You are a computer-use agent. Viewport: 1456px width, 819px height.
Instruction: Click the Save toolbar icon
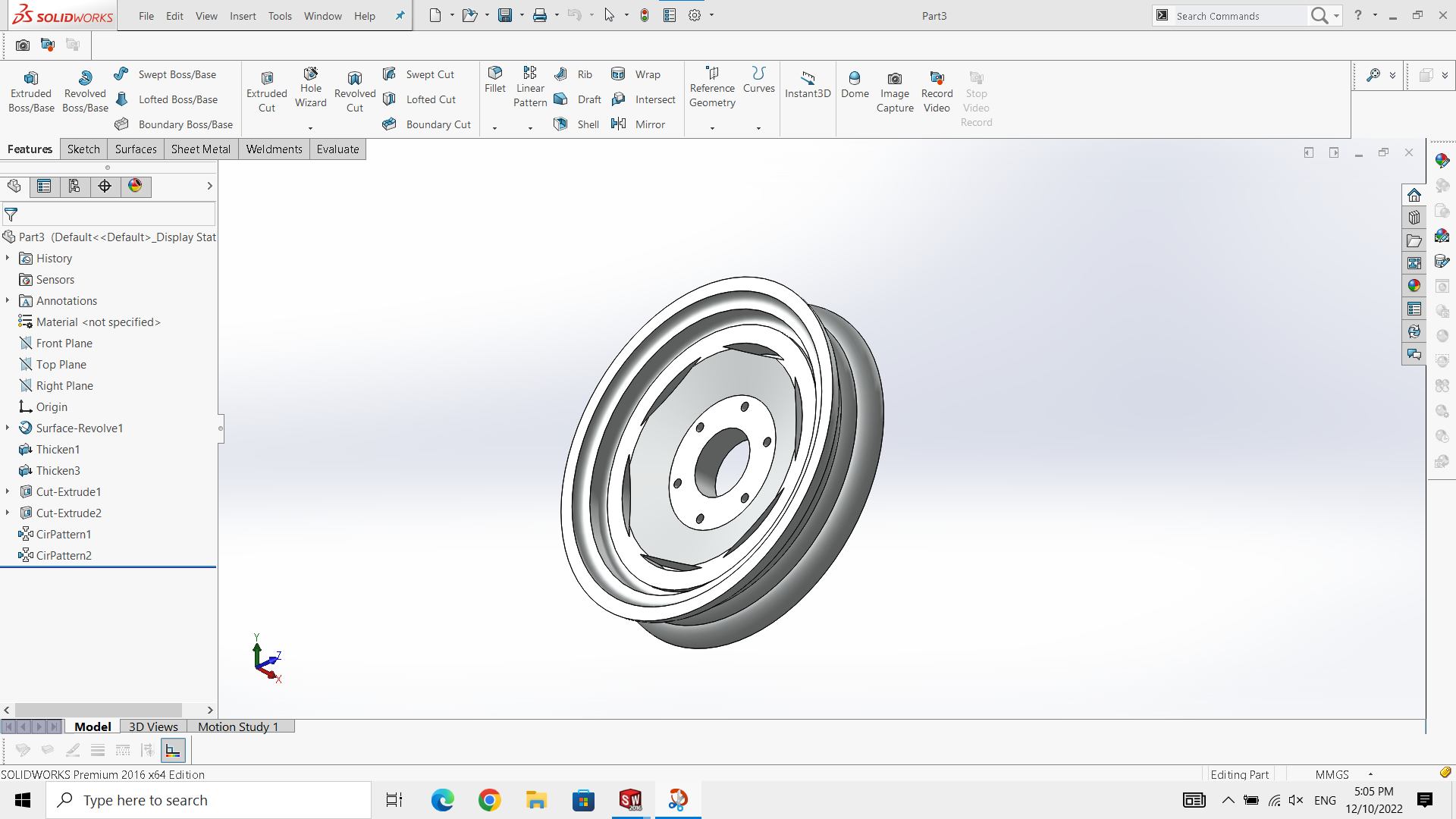[504, 15]
